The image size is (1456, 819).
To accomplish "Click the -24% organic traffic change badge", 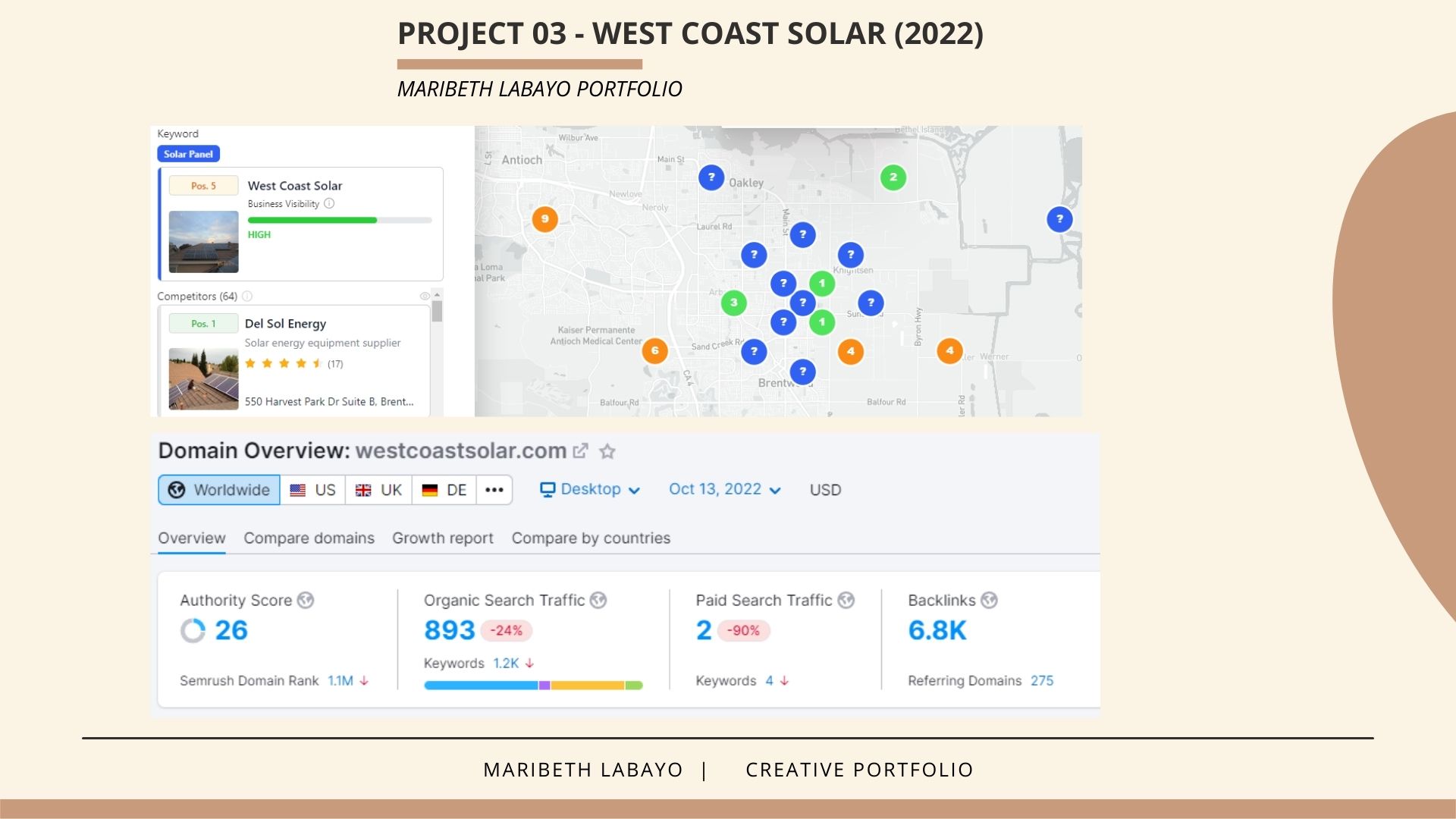I will click(506, 630).
